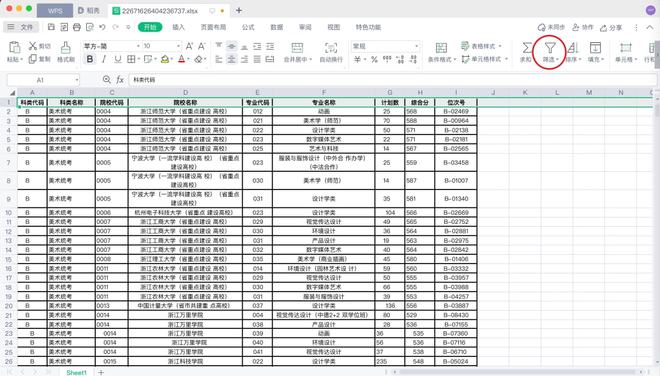Select the Format Painter brush icon
This screenshot has height=376, width=660.
pos(66,47)
